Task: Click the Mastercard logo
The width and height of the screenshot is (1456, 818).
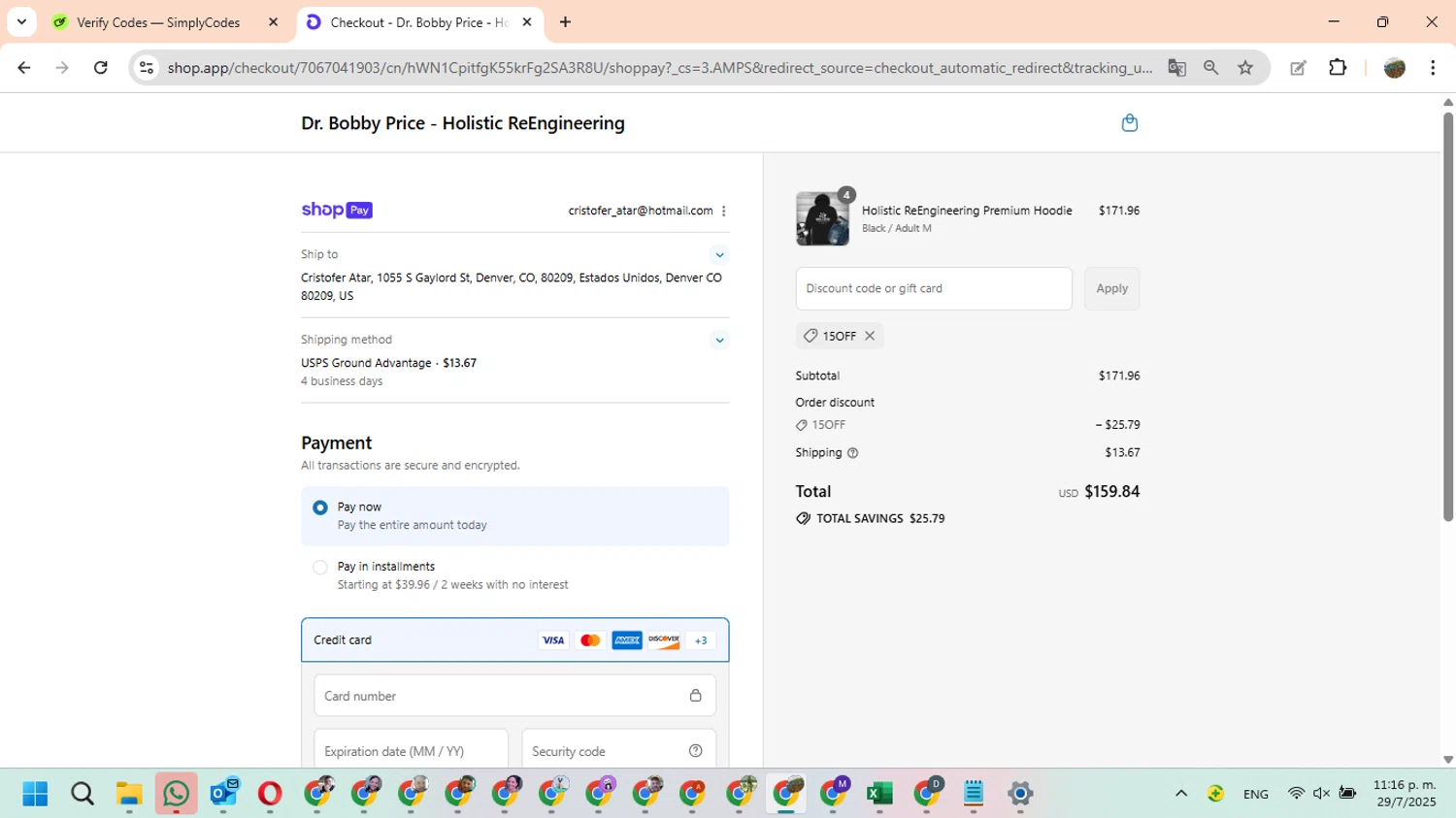Action: coord(590,640)
